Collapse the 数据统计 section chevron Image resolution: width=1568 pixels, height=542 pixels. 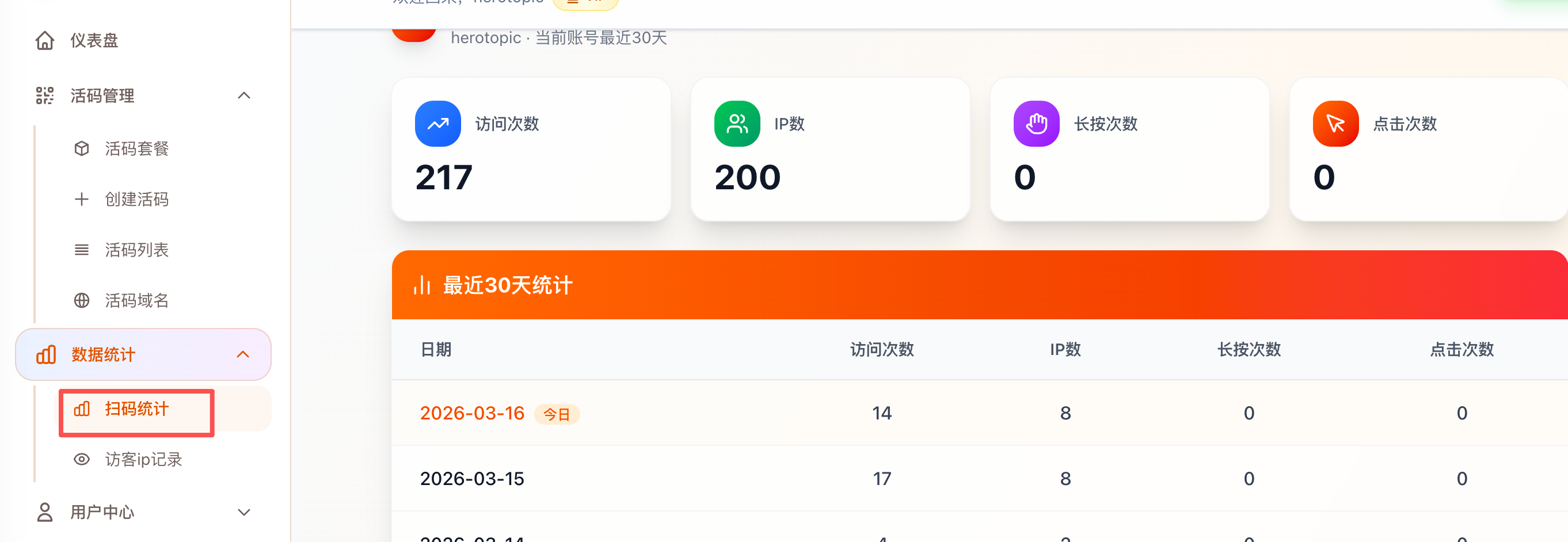(243, 354)
